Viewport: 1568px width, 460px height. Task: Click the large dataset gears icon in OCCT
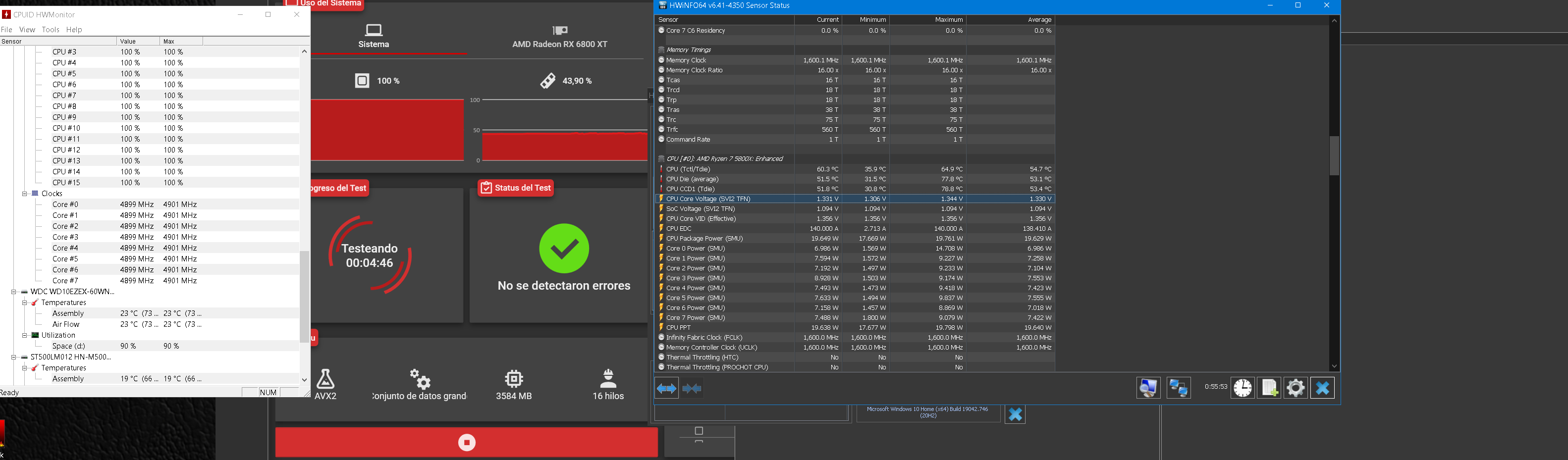420,378
